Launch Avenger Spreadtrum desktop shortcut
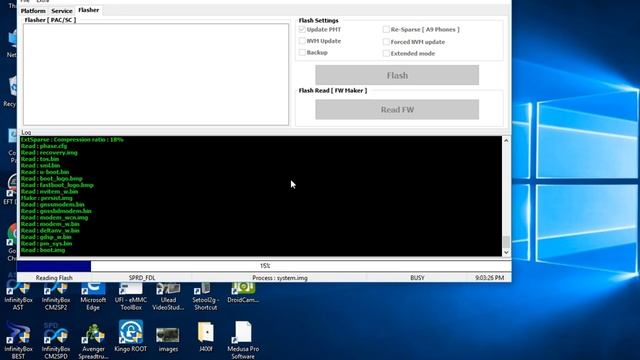 (93, 340)
